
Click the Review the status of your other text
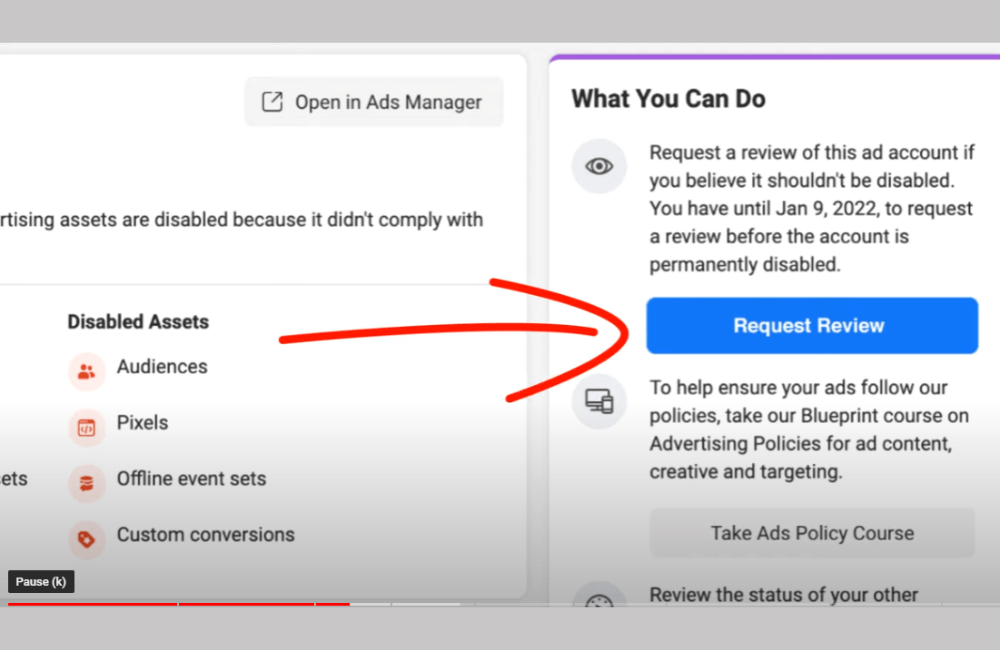783,595
